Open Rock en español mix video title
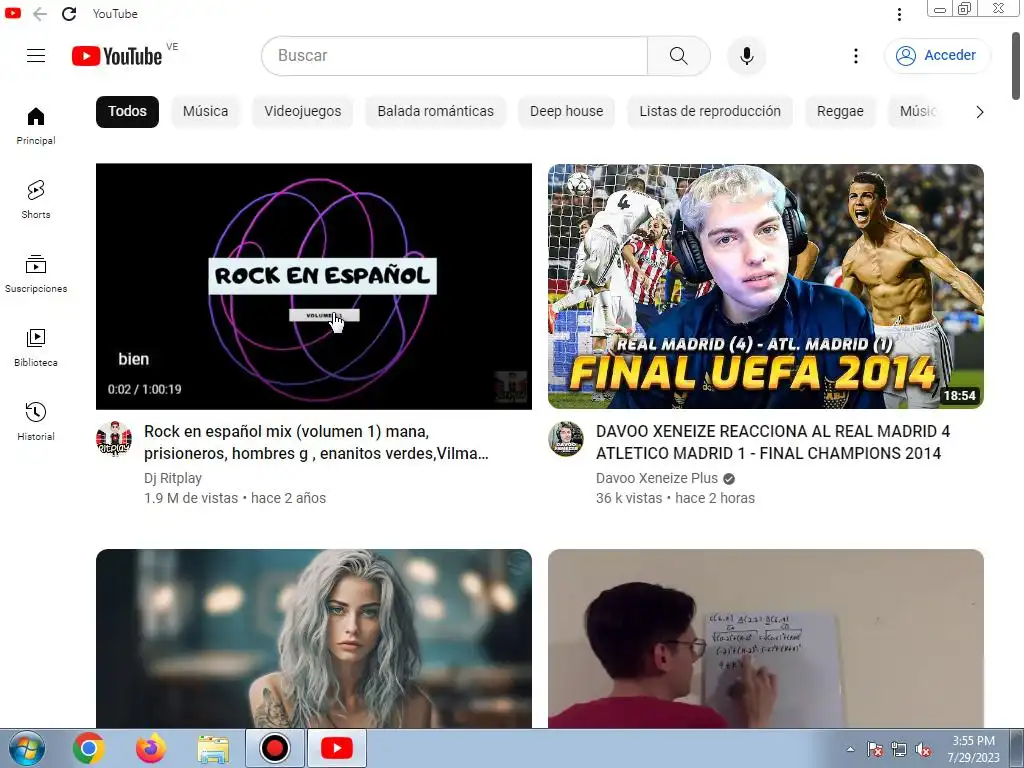Image resolution: width=1024 pixels, height=768 pixels. [x=316, y=442]
